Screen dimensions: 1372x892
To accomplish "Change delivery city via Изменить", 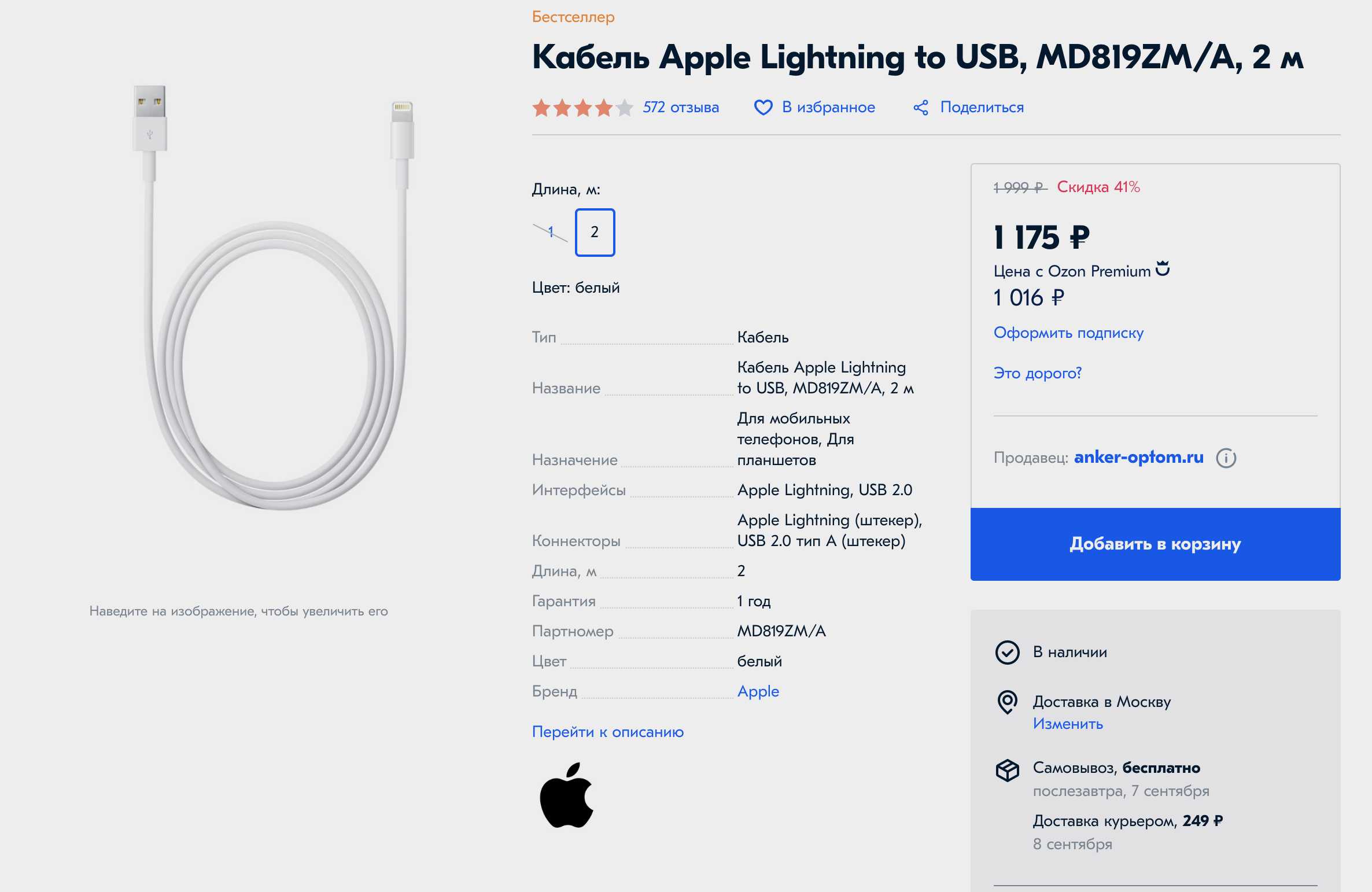I will click(x=1068, y=724).
